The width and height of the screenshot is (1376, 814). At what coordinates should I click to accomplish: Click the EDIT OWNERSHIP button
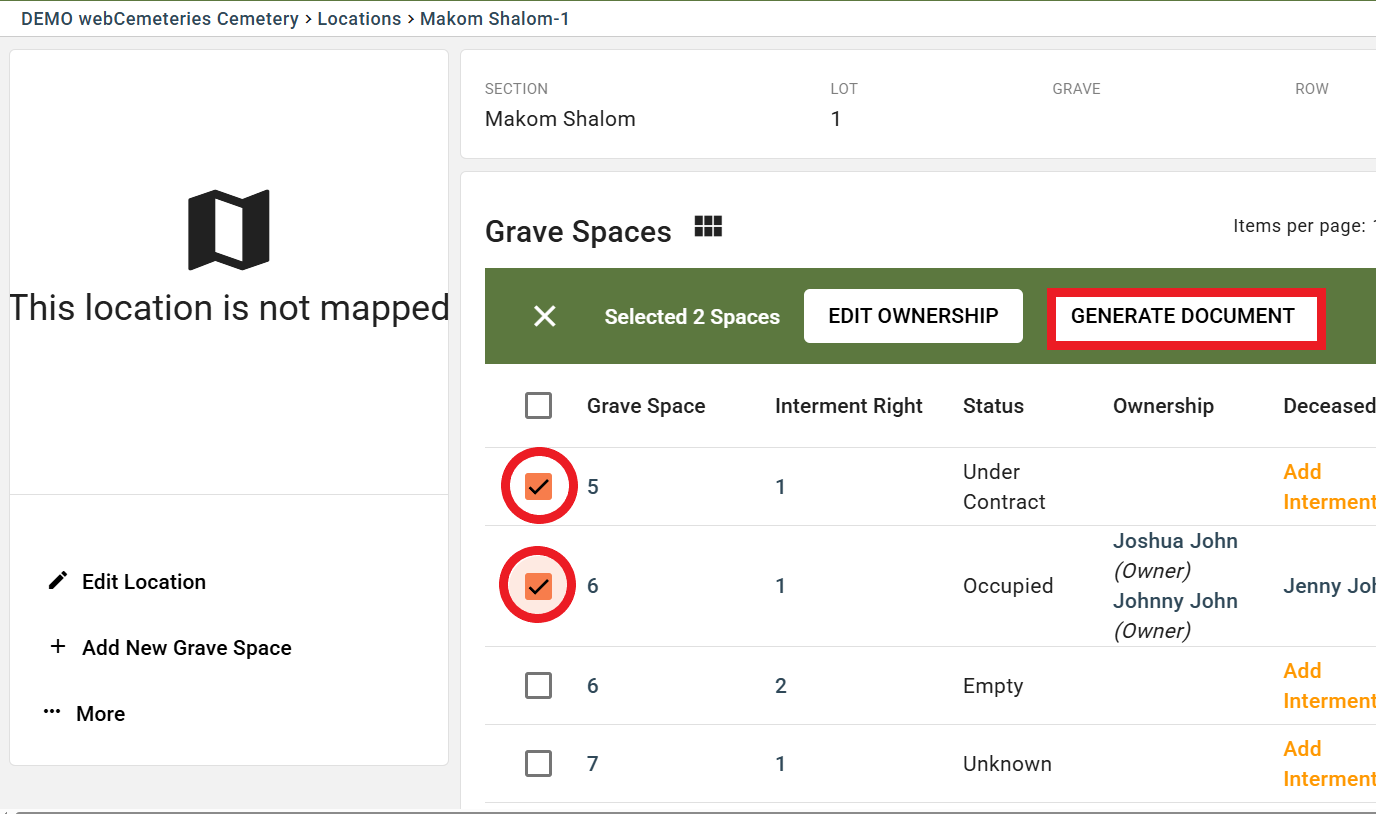coord(913,316)
